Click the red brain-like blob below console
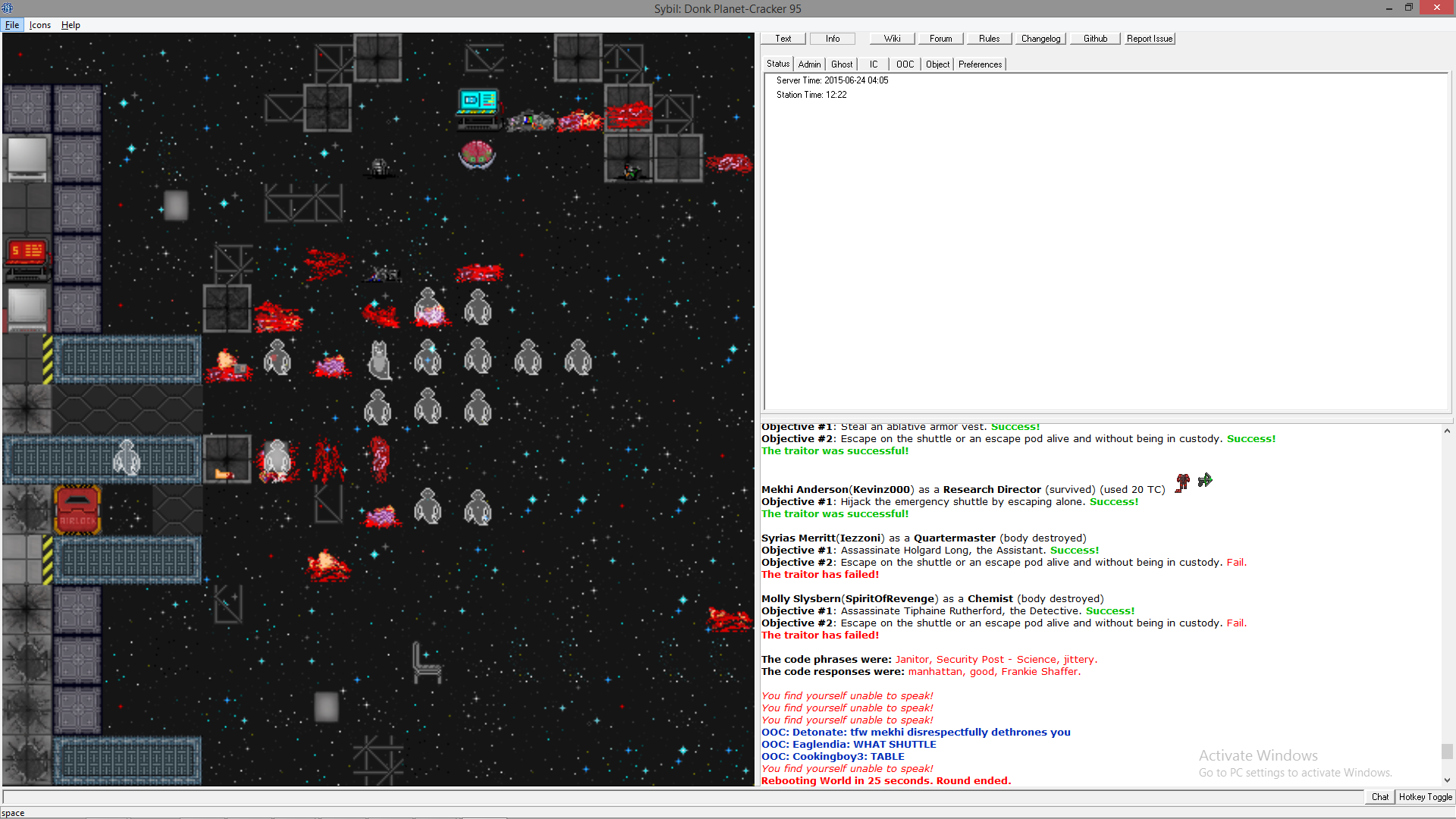The width and height of the screenshot is (1456, 819). (477, 155)
